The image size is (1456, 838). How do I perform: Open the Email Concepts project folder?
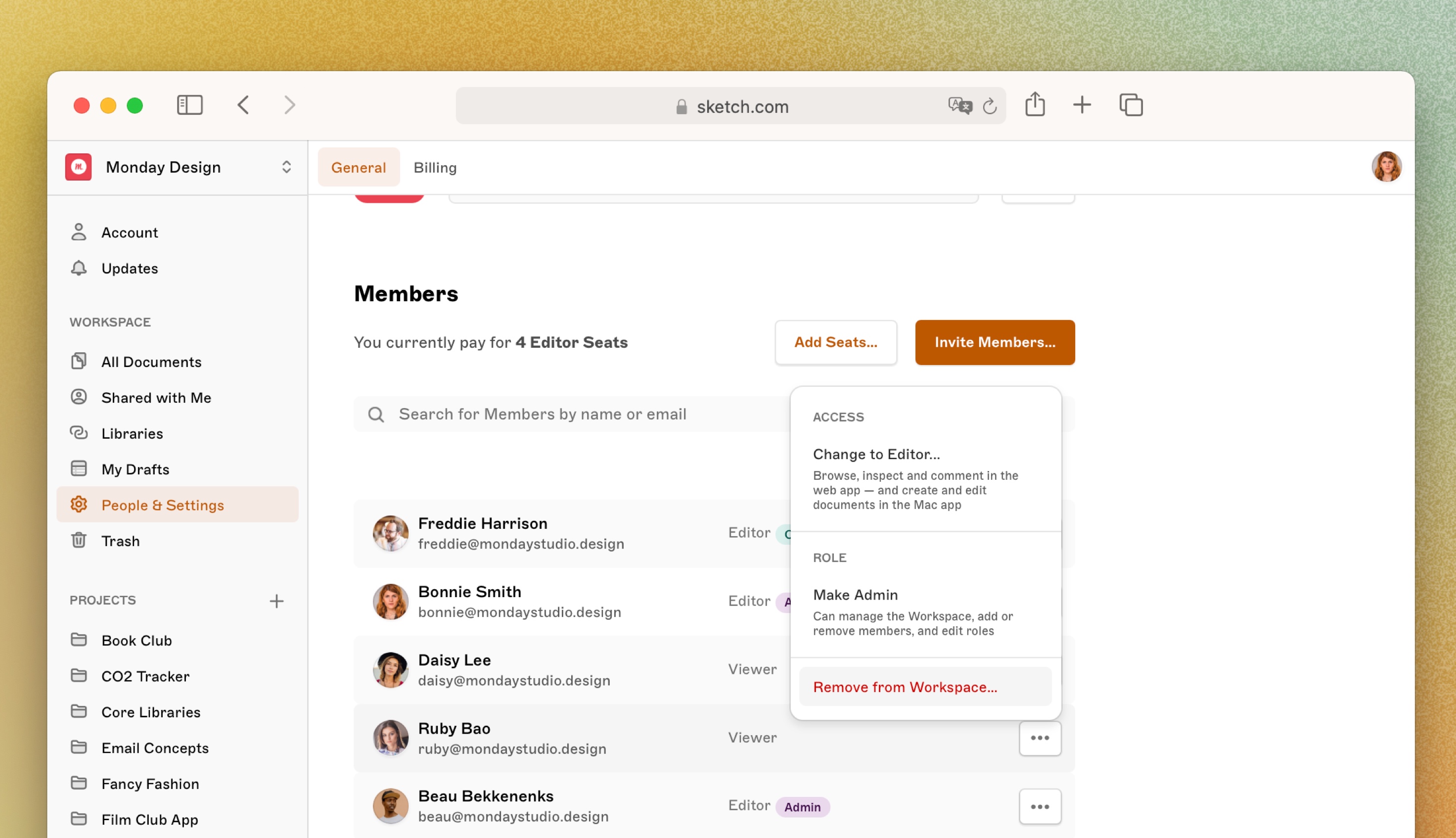[x=177, y=747]
